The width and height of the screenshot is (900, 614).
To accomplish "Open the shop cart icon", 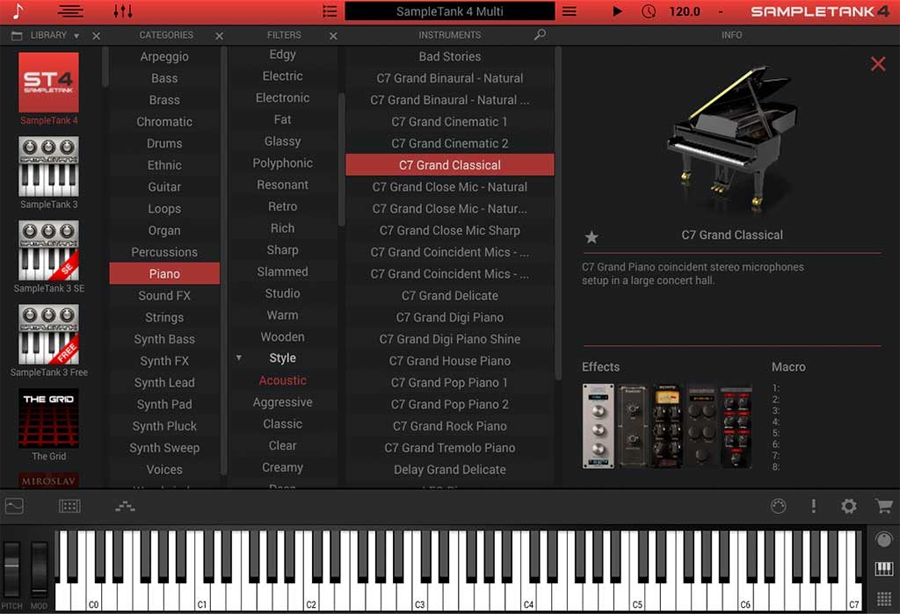I will (x=884, y=506).
